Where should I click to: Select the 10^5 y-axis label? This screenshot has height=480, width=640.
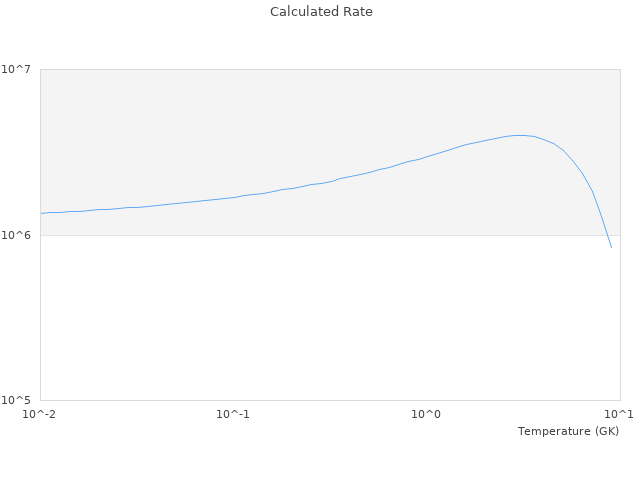[19, 401]
